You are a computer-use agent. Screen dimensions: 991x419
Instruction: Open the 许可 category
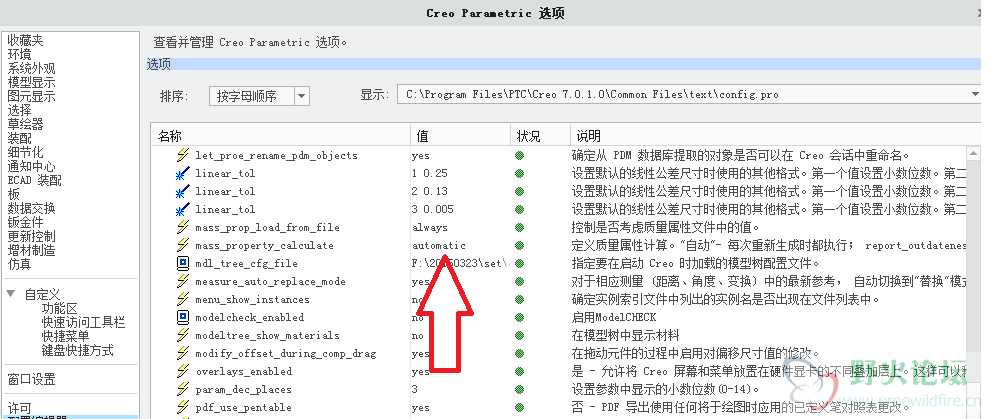pyautogui.click(x=19, y=408)
